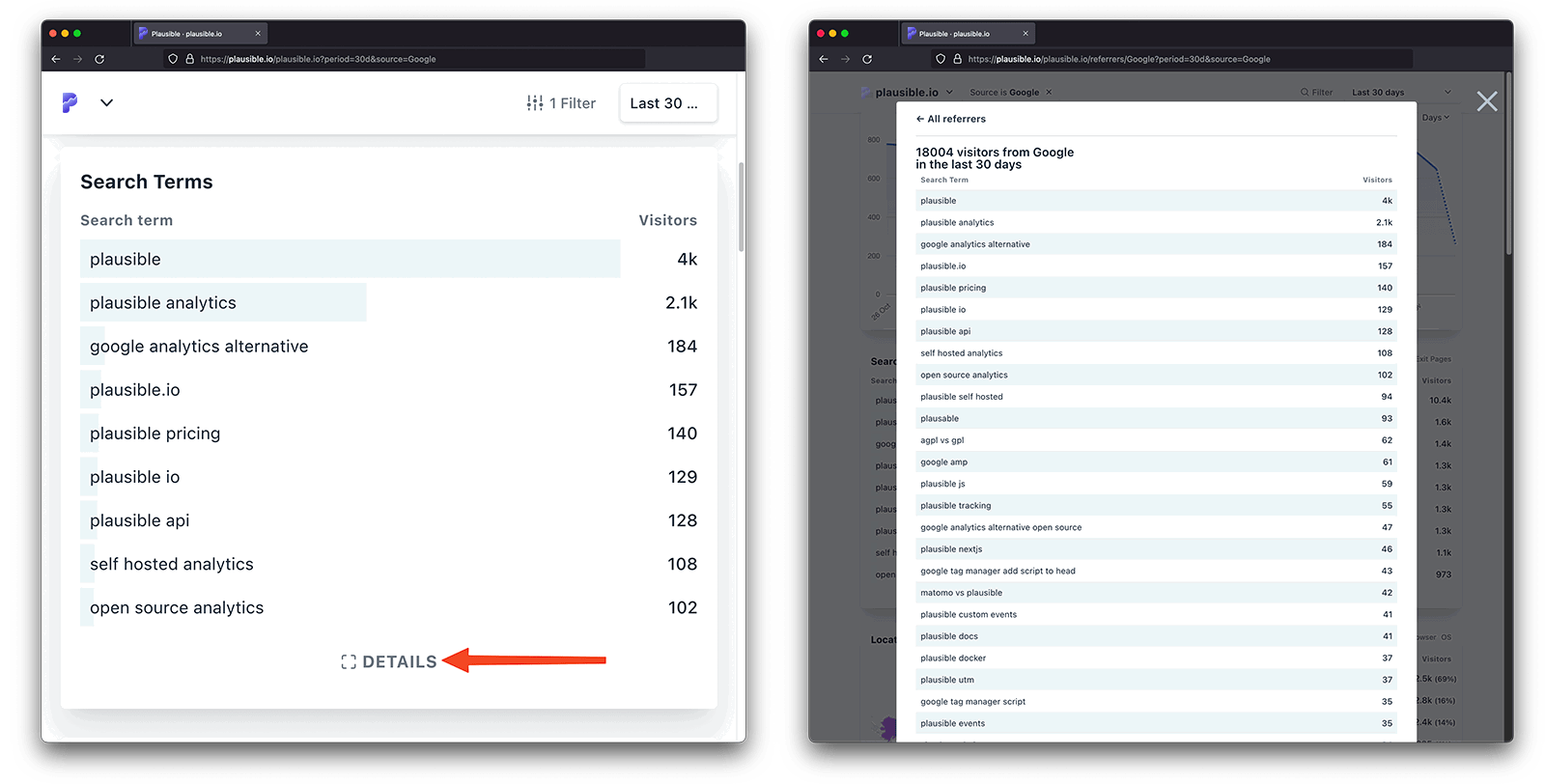Click the left window vertical scrollbar
This screenshot has height=784, width=1545.
tap(741, 206)
